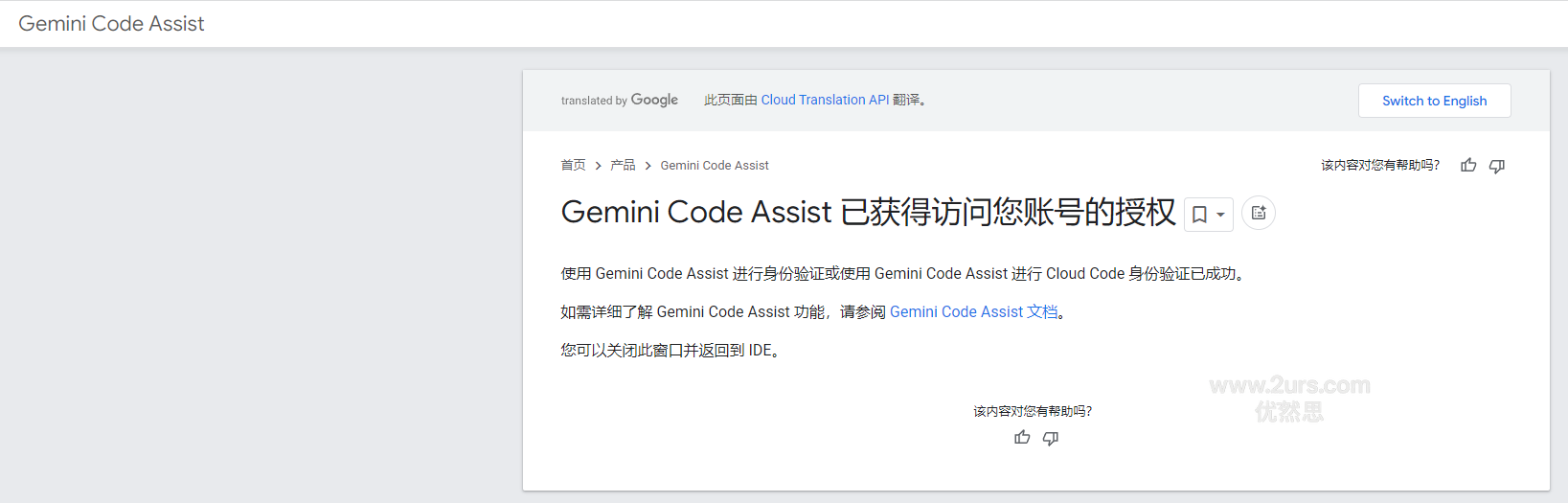The width and height of the screenshot is (1568, 503).
Task: Click the translated by Google logo
Action: coord(620,100)
